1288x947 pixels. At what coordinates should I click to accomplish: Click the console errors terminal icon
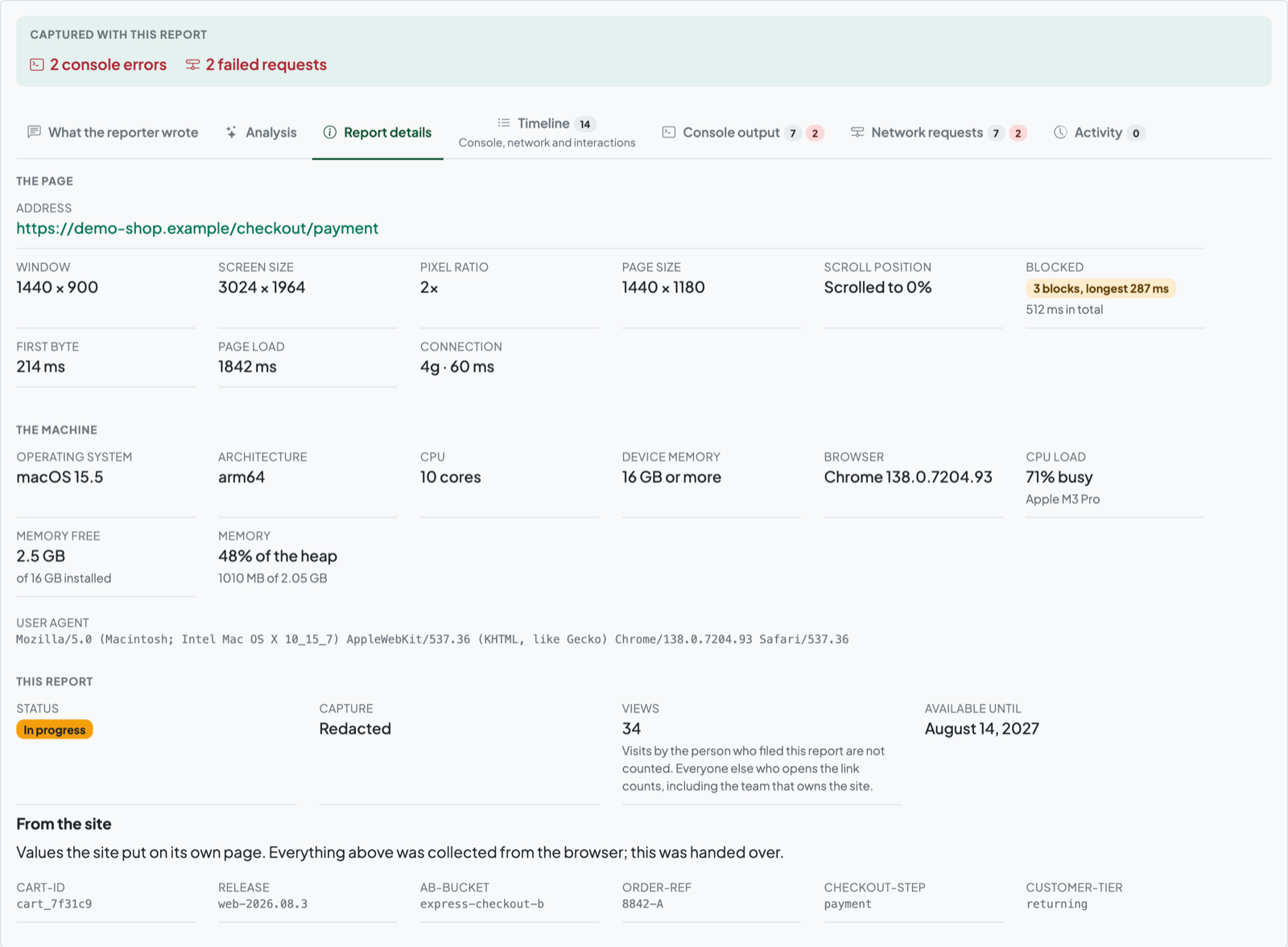37,64
